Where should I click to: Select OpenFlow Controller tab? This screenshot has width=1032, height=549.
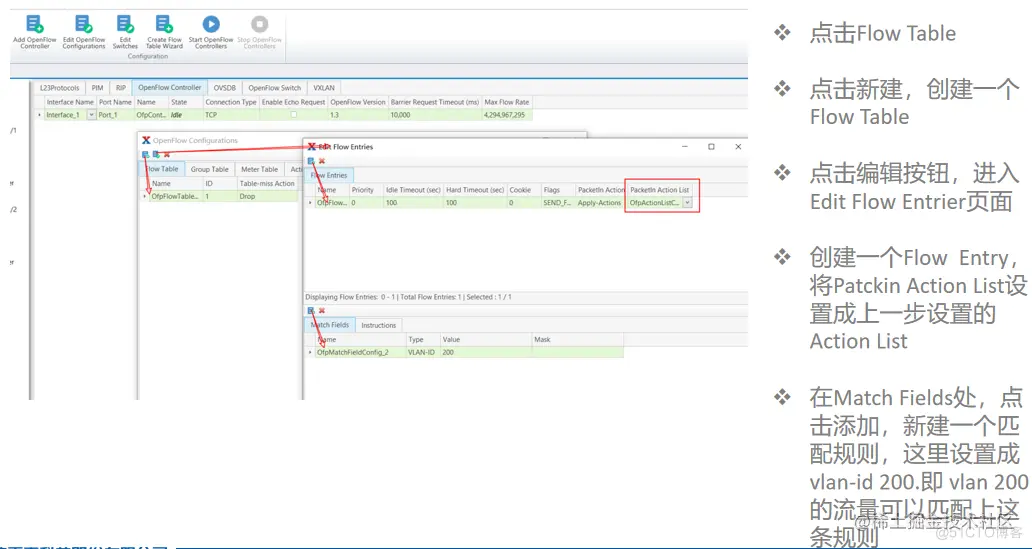point(170,88)
